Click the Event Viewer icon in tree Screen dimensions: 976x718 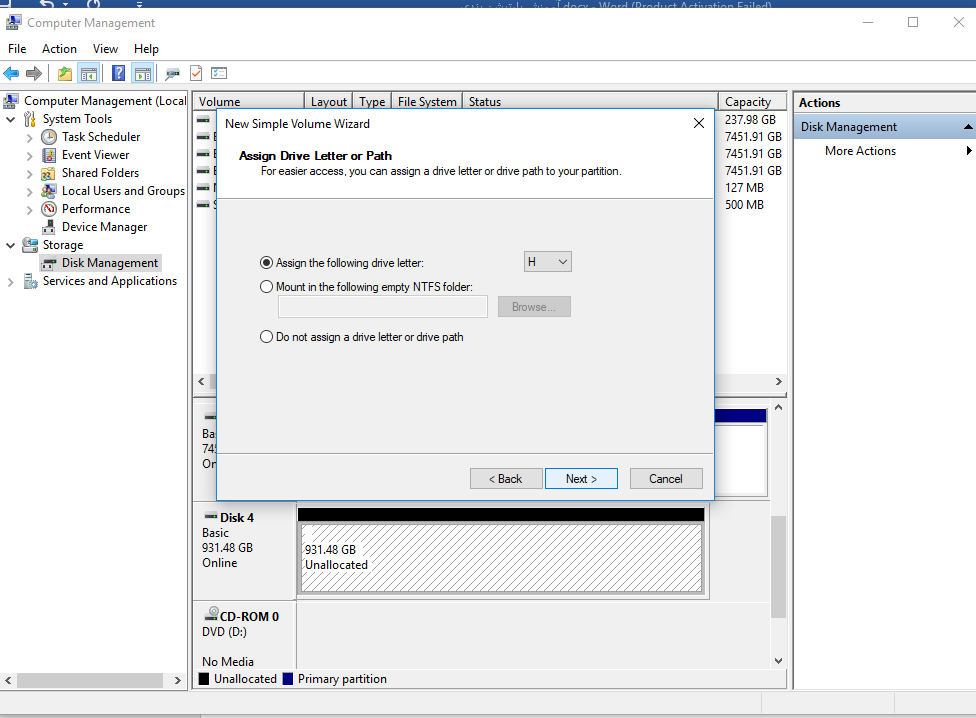click(49, 155)
